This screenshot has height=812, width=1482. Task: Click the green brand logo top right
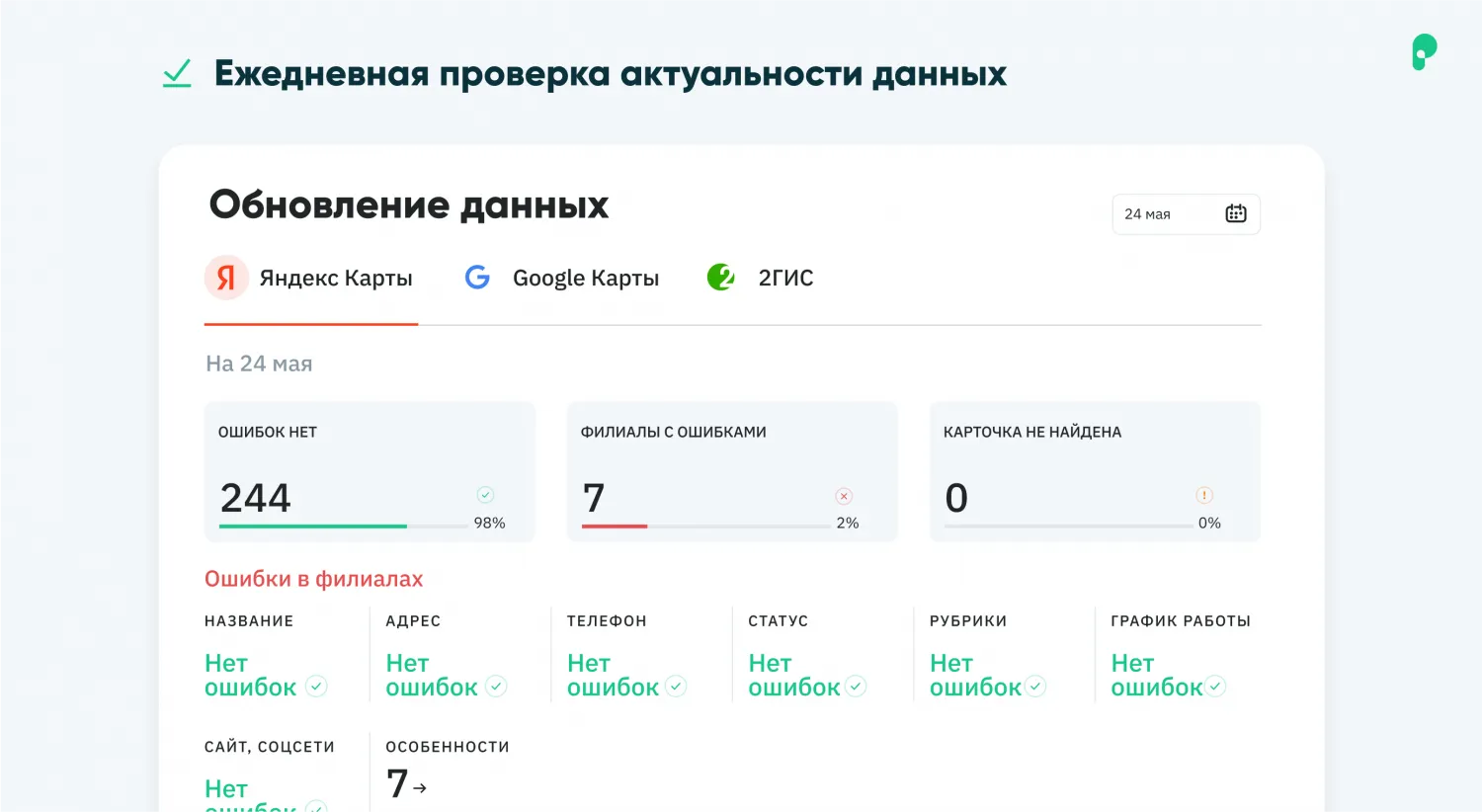tap(1424, 52)
